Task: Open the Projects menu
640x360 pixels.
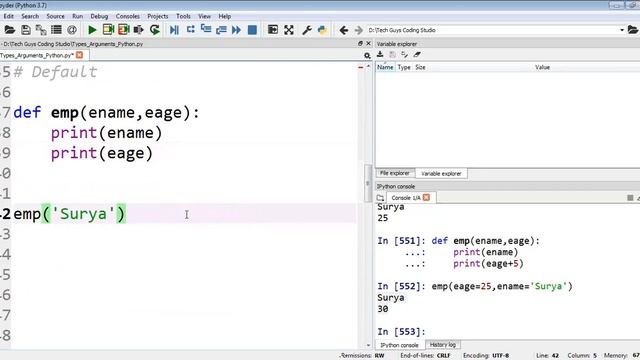Action: (x=158, y=16)
